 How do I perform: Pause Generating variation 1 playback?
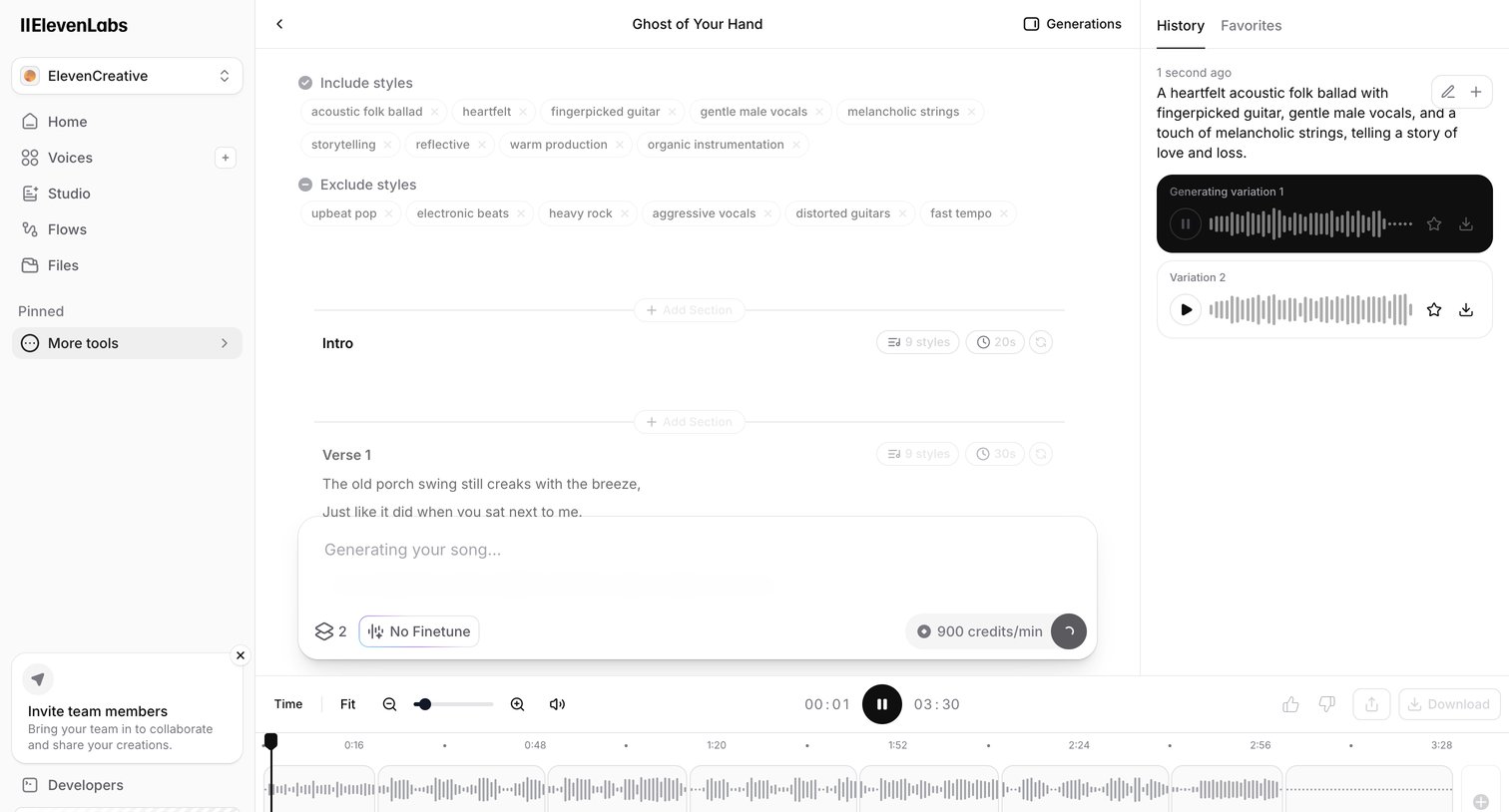click(1186, 224)
